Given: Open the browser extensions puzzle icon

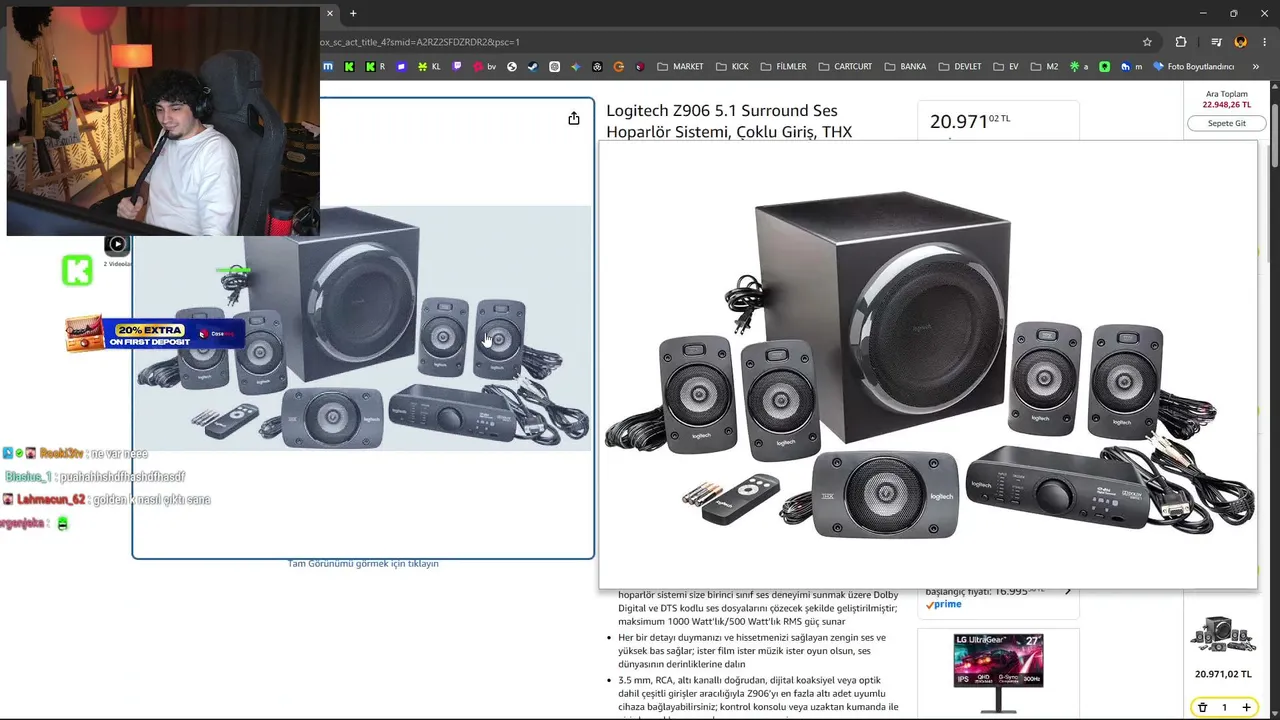Looking at the screenshot, I should (1181, 42).
